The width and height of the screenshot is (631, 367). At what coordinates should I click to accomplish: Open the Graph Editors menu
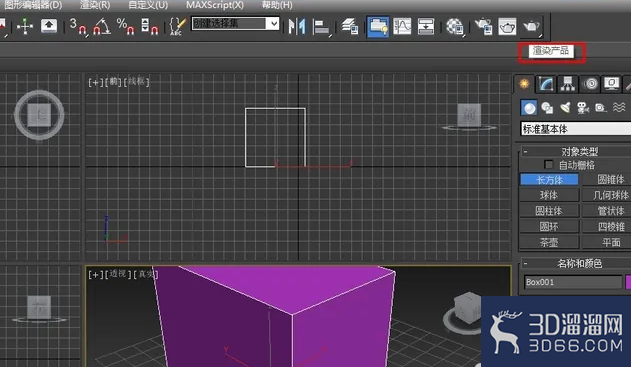33,5
